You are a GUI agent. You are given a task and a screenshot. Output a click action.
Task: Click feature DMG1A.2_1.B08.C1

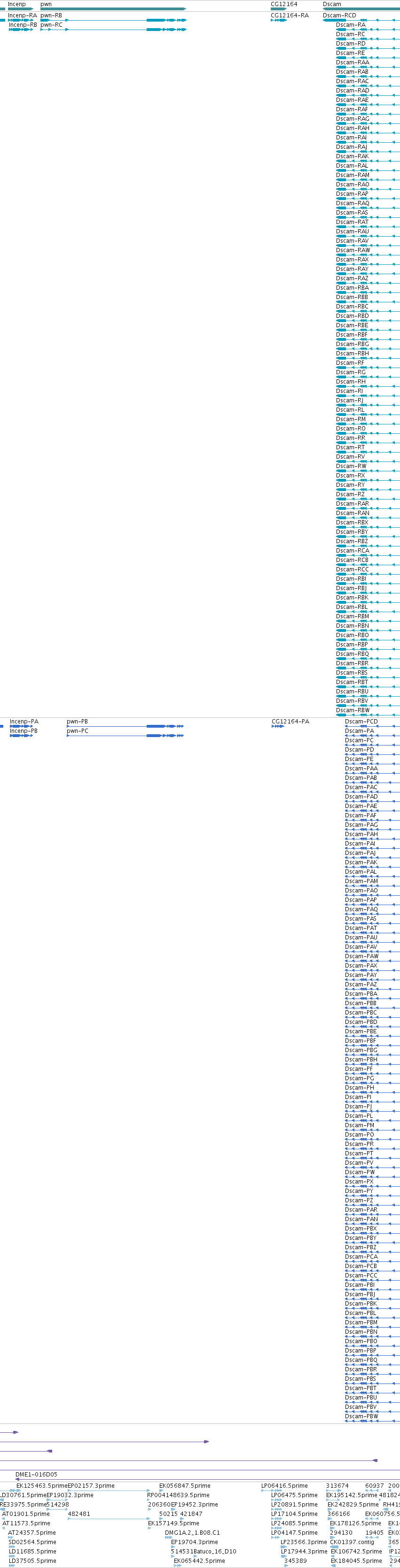pos(192,1533)
